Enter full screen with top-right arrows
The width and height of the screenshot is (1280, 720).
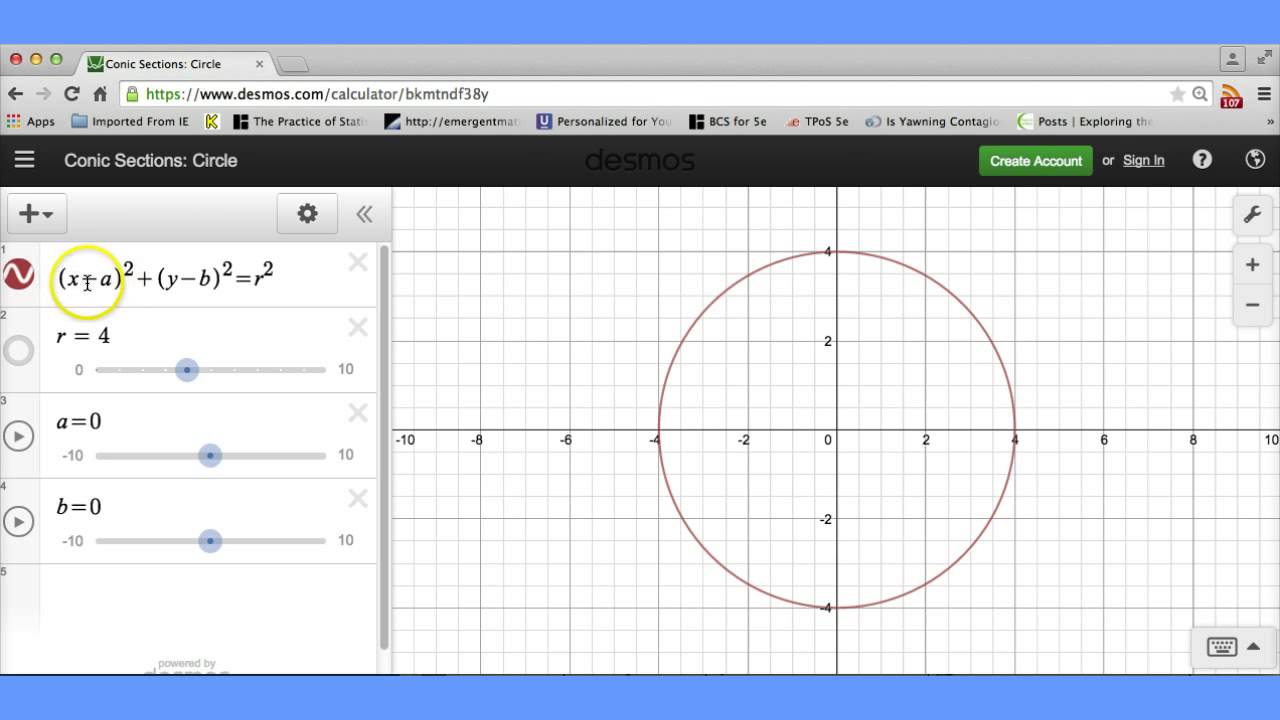[1265, 59]
